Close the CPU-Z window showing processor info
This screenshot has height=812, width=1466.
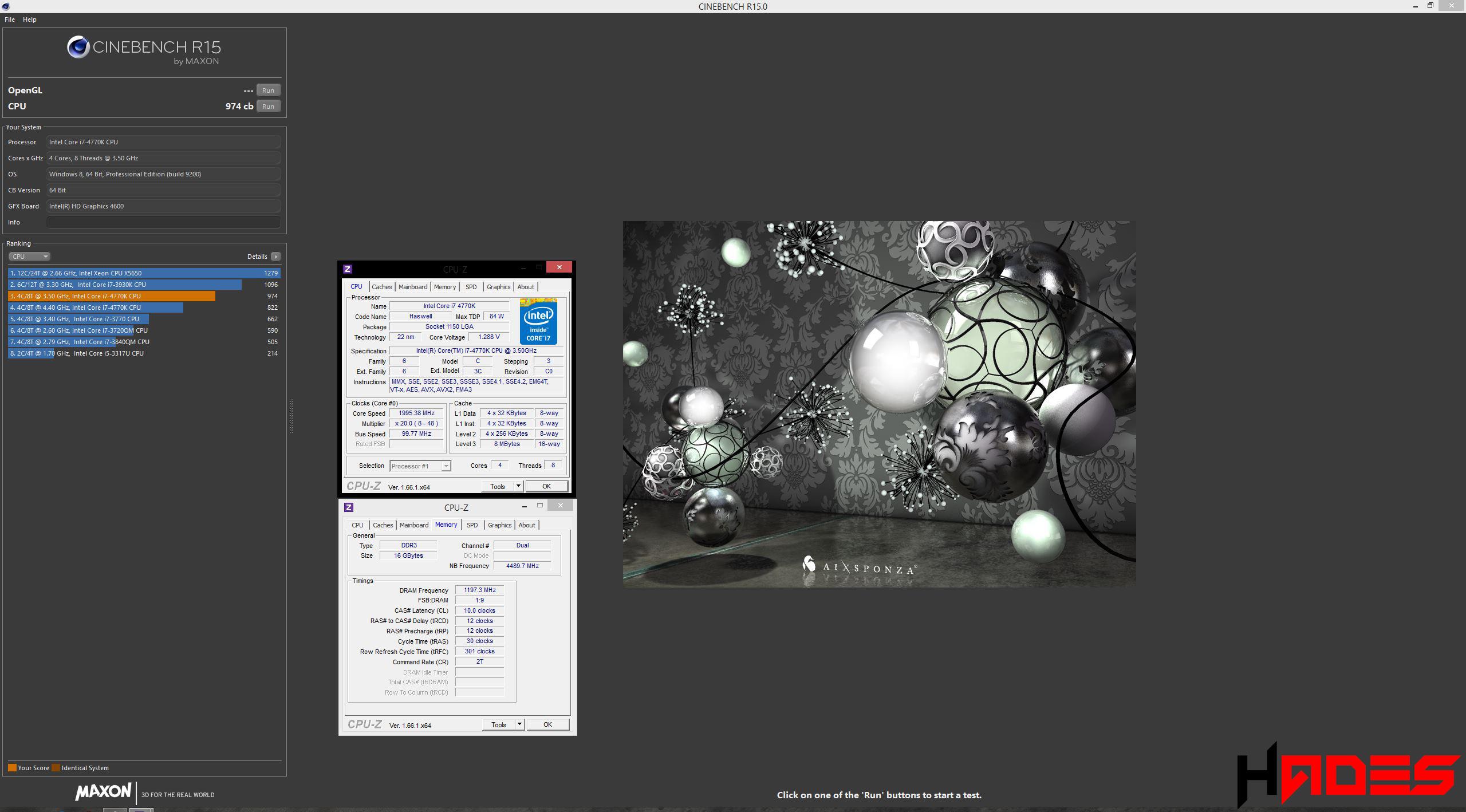(559, 267)
